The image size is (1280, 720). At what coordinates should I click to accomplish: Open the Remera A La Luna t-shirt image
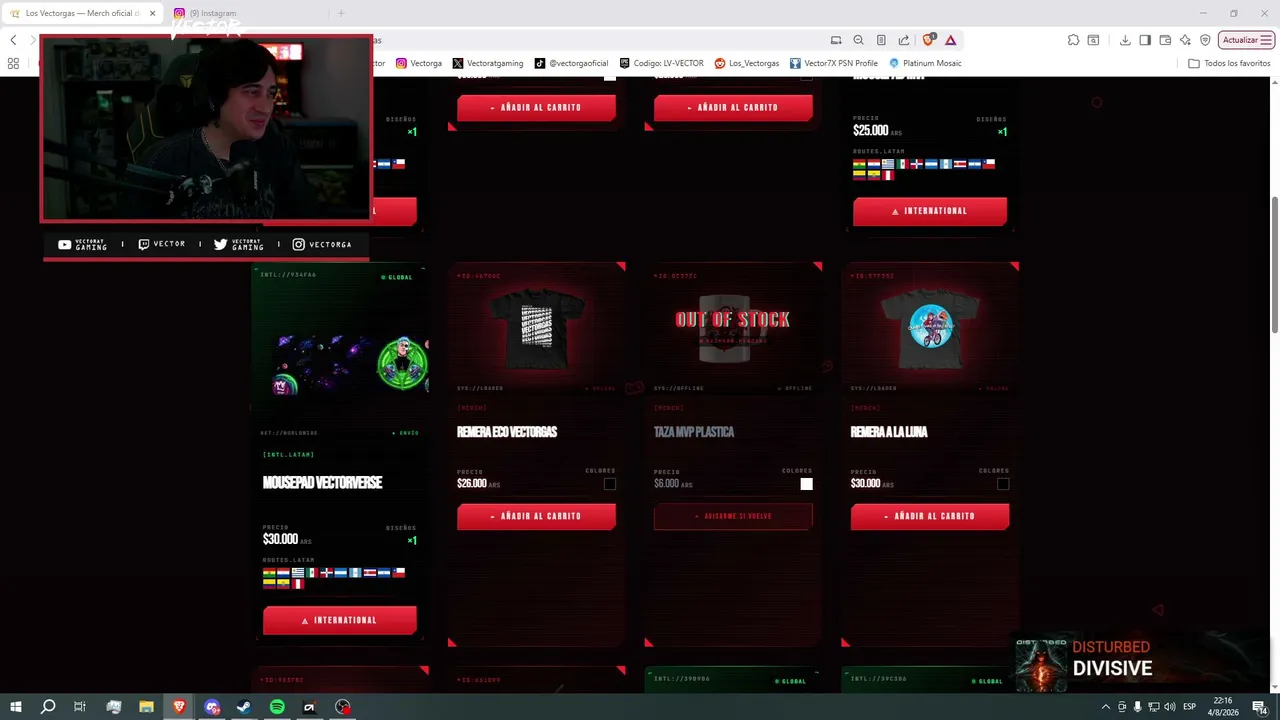pos(930,329)
